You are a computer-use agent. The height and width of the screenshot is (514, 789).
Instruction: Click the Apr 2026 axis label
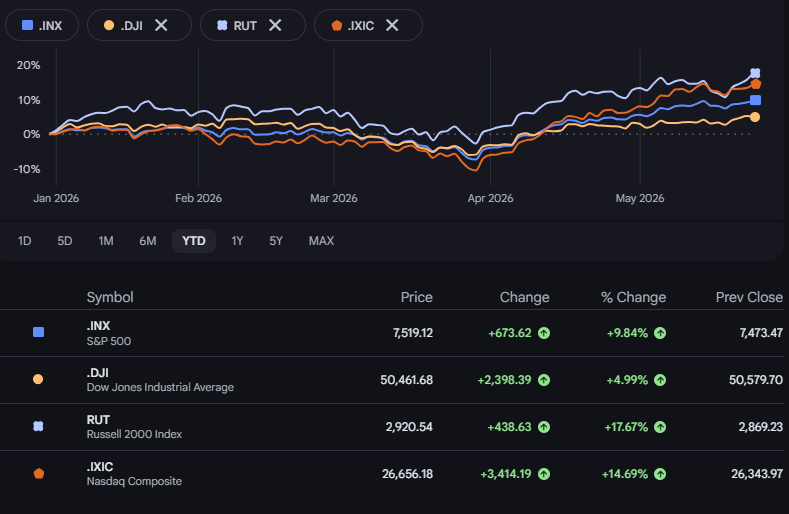click(490, 198)
